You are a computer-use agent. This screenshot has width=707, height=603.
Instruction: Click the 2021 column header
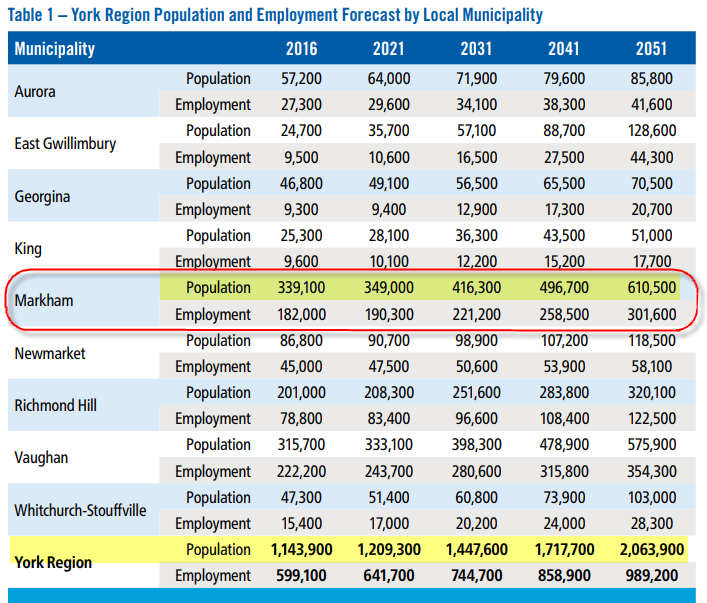tap(388, 49)
